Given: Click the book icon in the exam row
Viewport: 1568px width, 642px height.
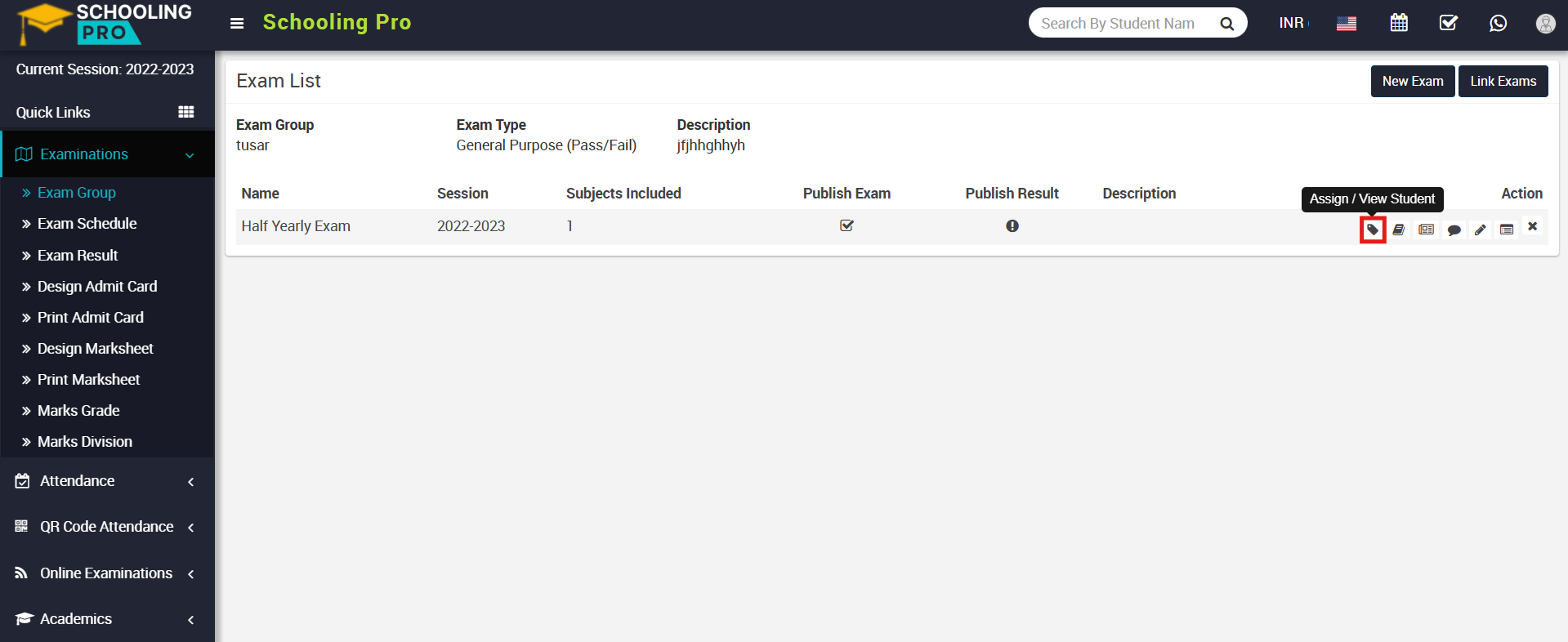Looking at the screenshot, I should point(1399,230).
